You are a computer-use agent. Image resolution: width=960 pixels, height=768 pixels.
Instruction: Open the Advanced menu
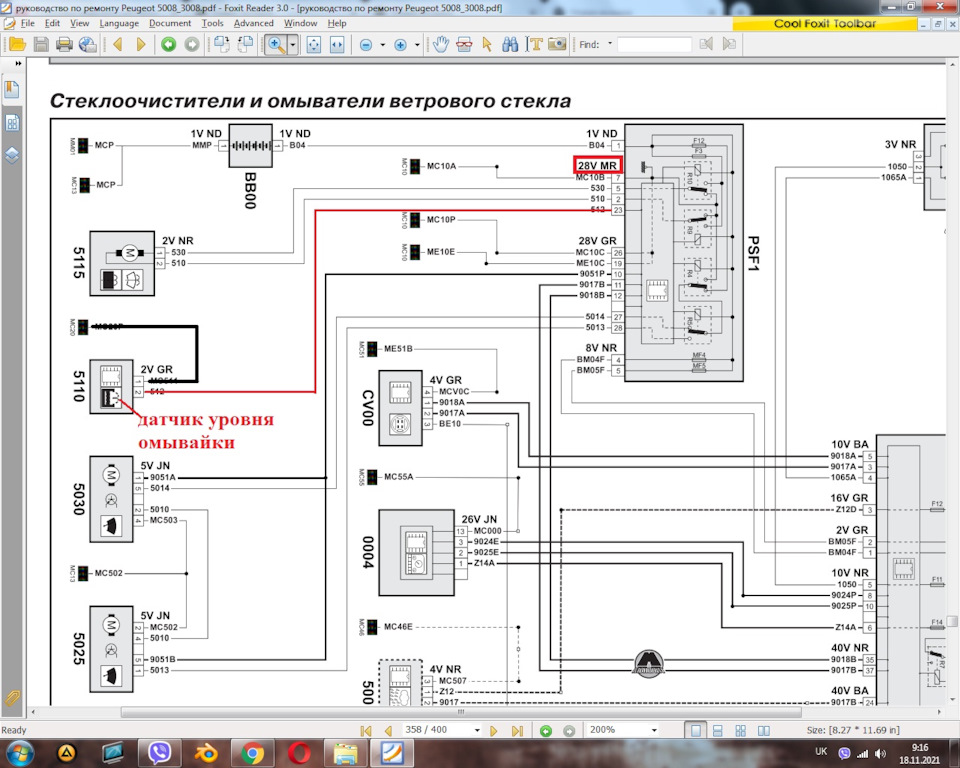(253, 23)
